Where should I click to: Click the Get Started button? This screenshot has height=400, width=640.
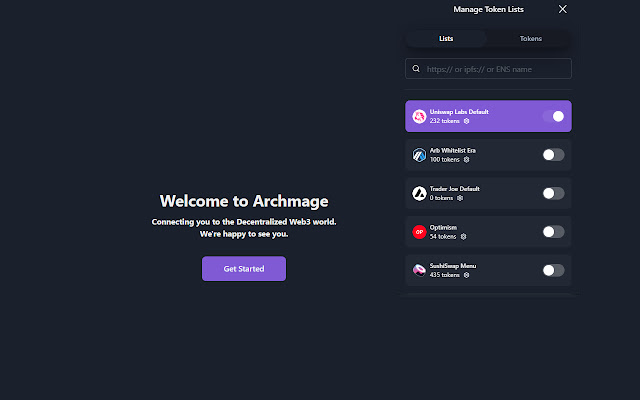[x=244, y=269]
